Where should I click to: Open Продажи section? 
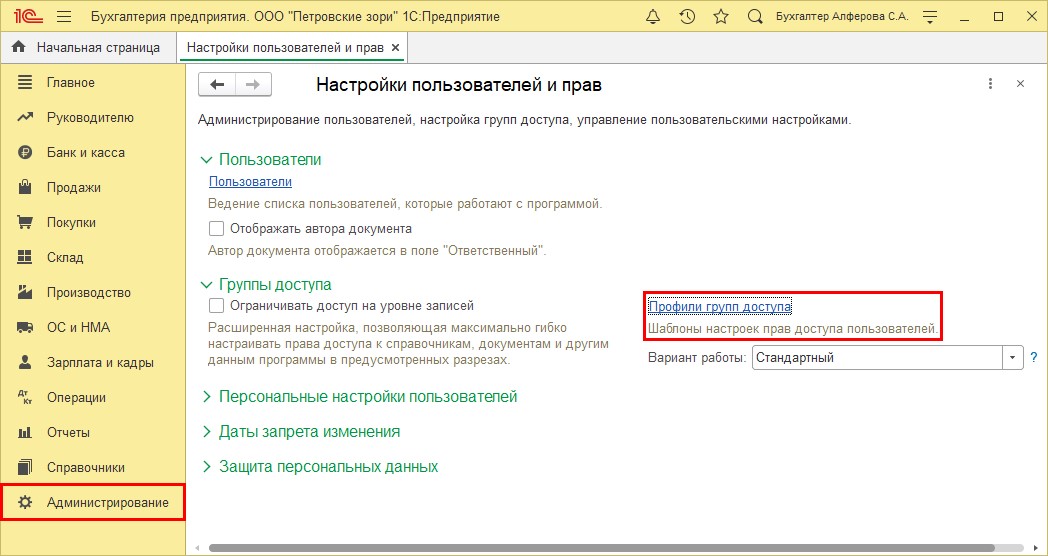pyautogui.click(x=93, y=187)
